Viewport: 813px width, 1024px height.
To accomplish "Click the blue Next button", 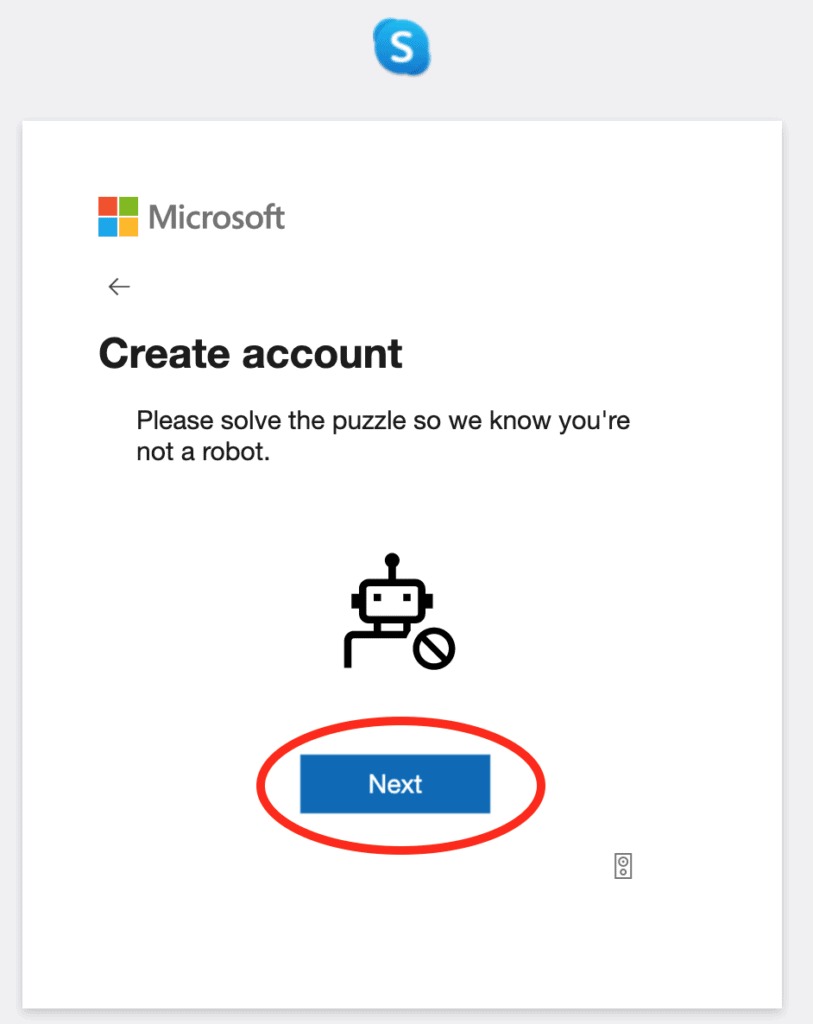I will click(395, 784).
